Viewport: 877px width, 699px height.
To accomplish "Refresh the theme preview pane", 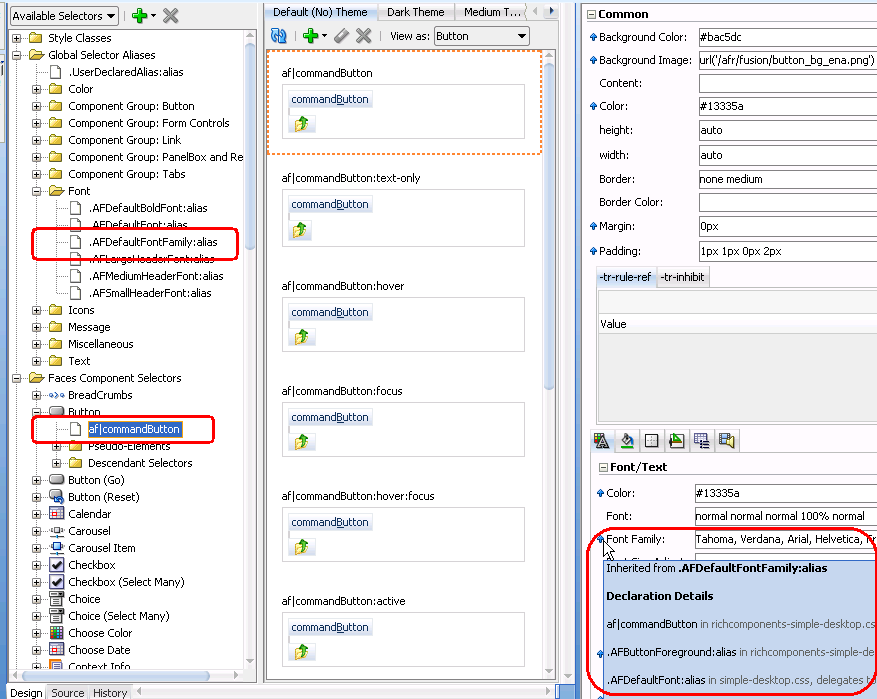I will [278, 35].
